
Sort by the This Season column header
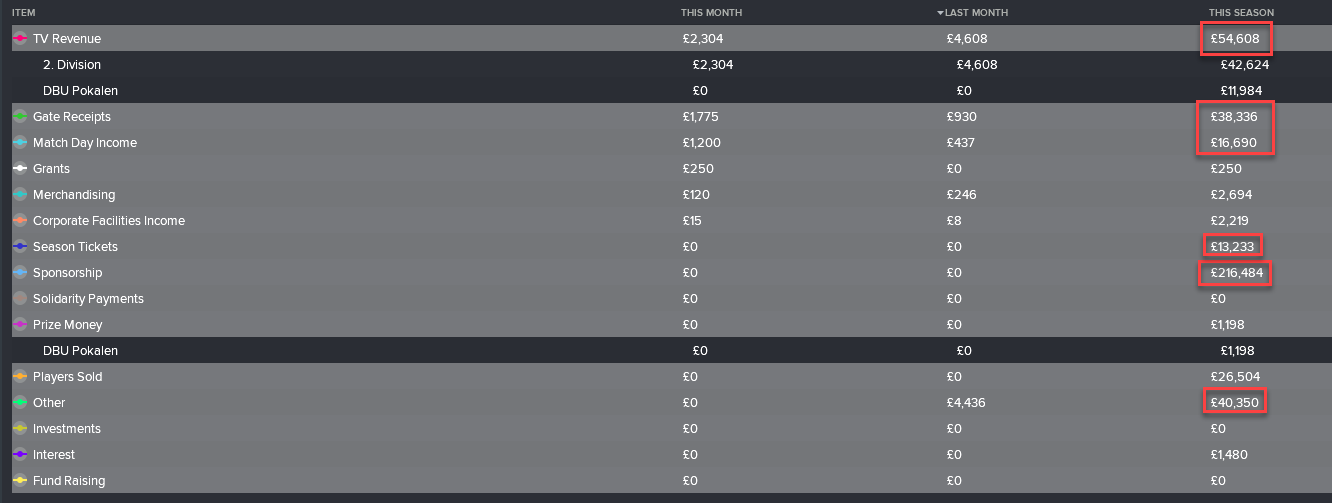[x=1241, y=12]
